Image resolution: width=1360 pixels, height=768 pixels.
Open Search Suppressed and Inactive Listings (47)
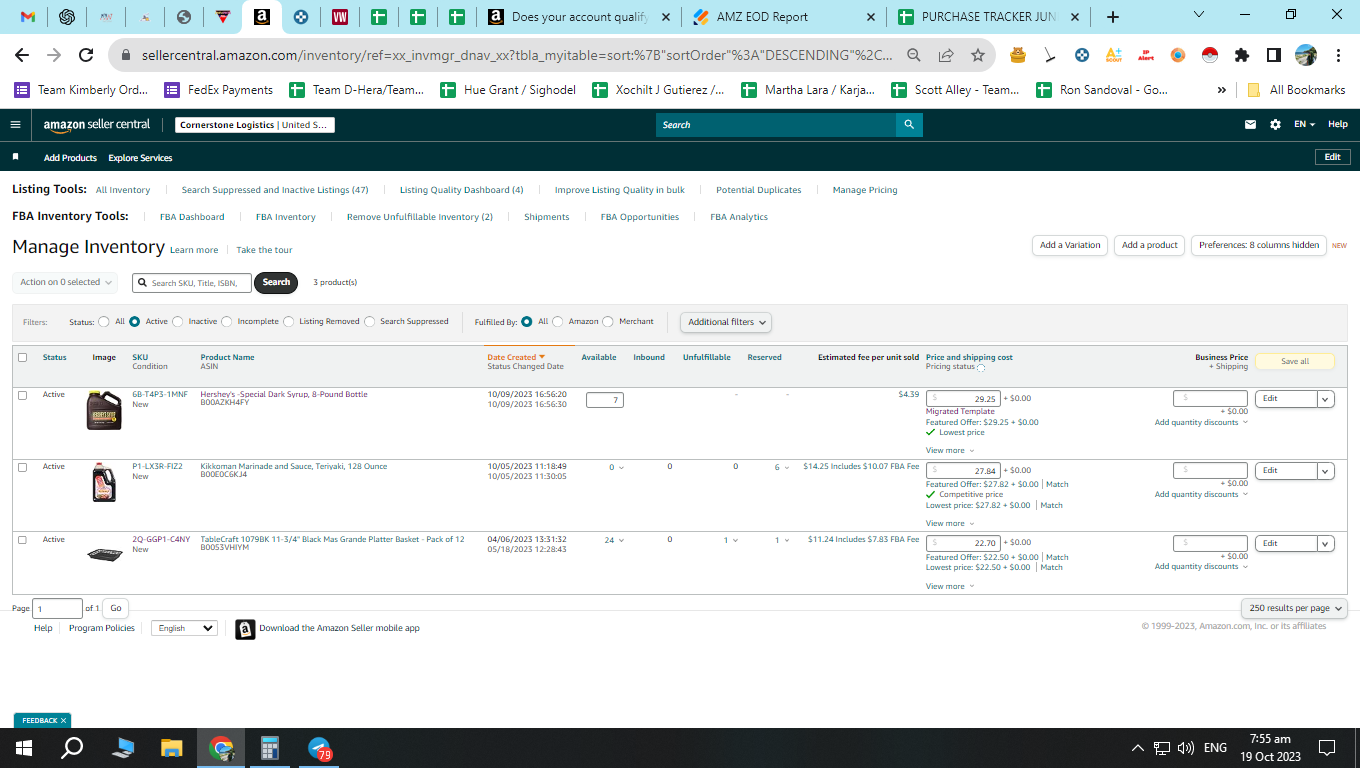tap(275, 190)
